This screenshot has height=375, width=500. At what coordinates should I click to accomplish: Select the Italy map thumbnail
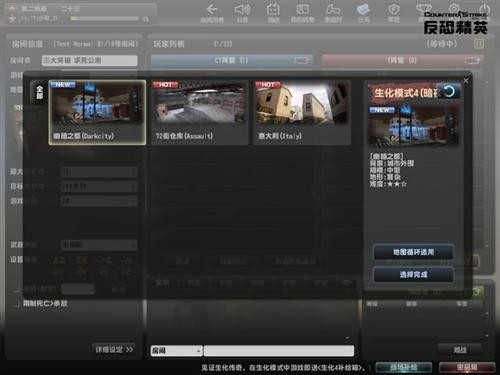click(302, 112)
